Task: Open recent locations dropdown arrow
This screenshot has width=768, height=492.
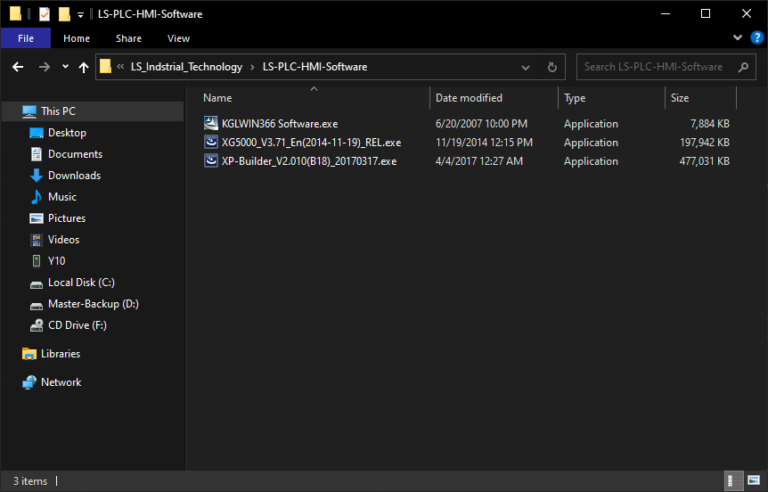Action: point(64,67)
